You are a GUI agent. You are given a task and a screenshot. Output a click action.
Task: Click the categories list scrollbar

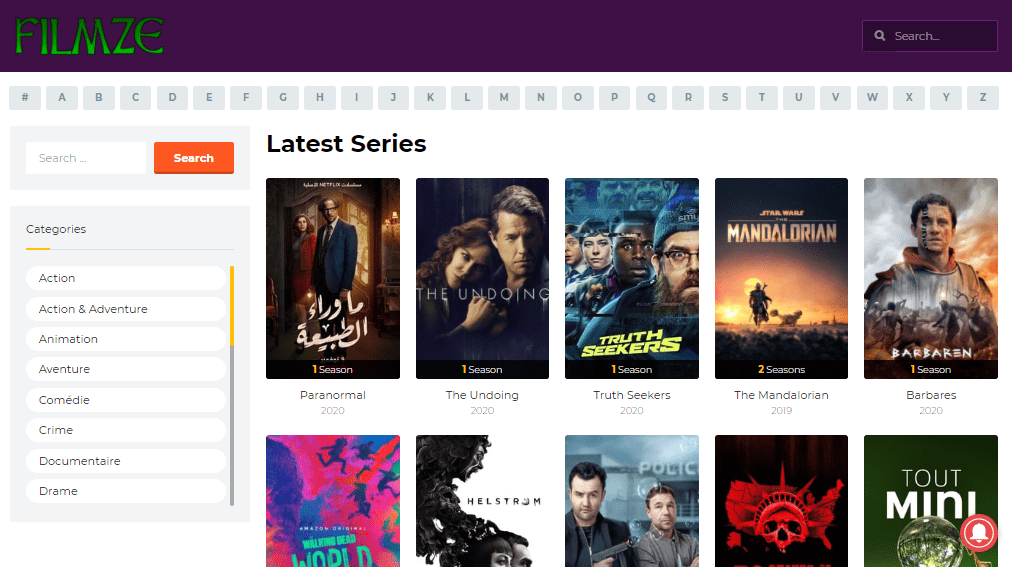click(x=232, y=386)
